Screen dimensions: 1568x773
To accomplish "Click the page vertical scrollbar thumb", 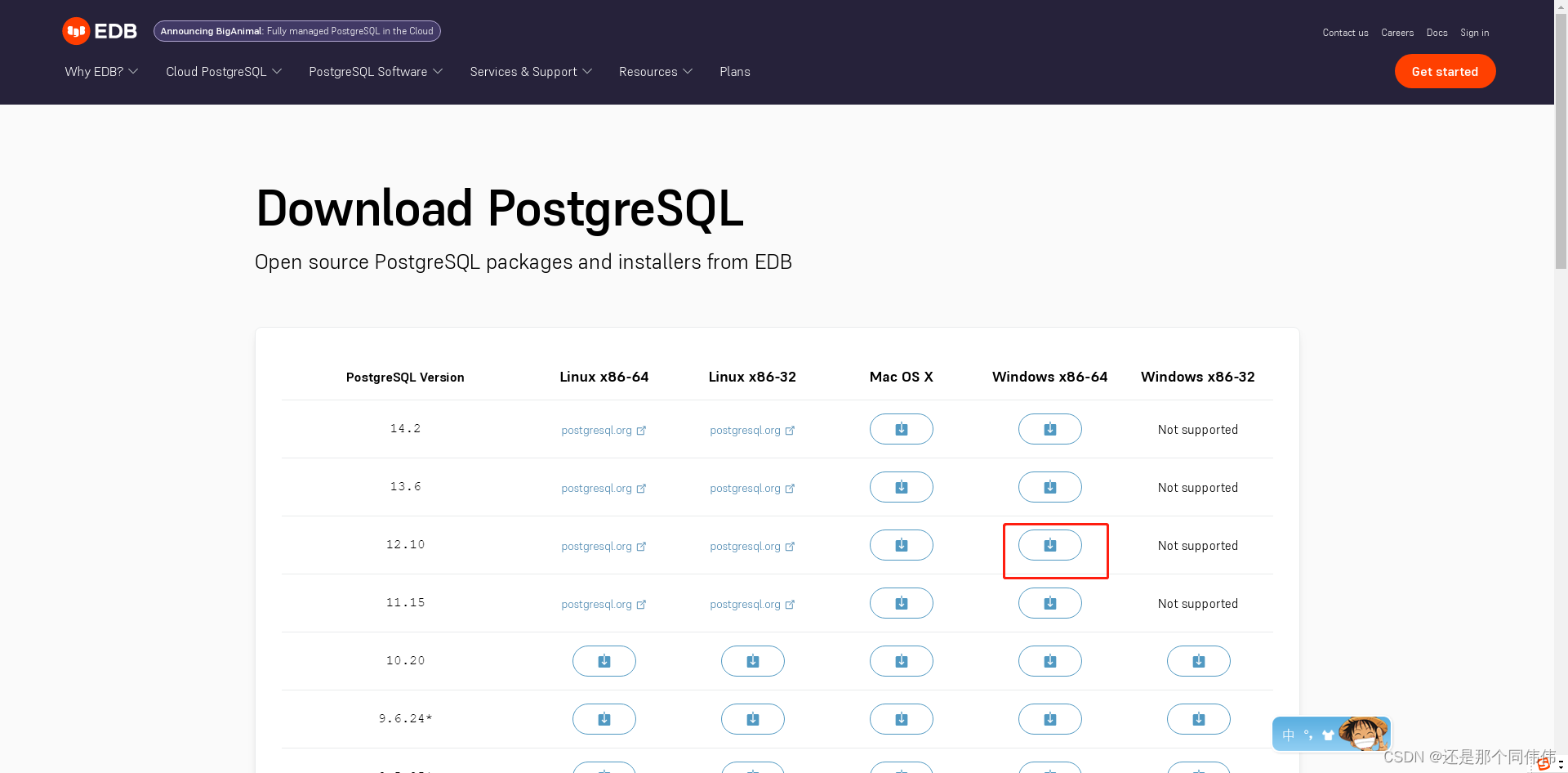I will pos(1561,143).
